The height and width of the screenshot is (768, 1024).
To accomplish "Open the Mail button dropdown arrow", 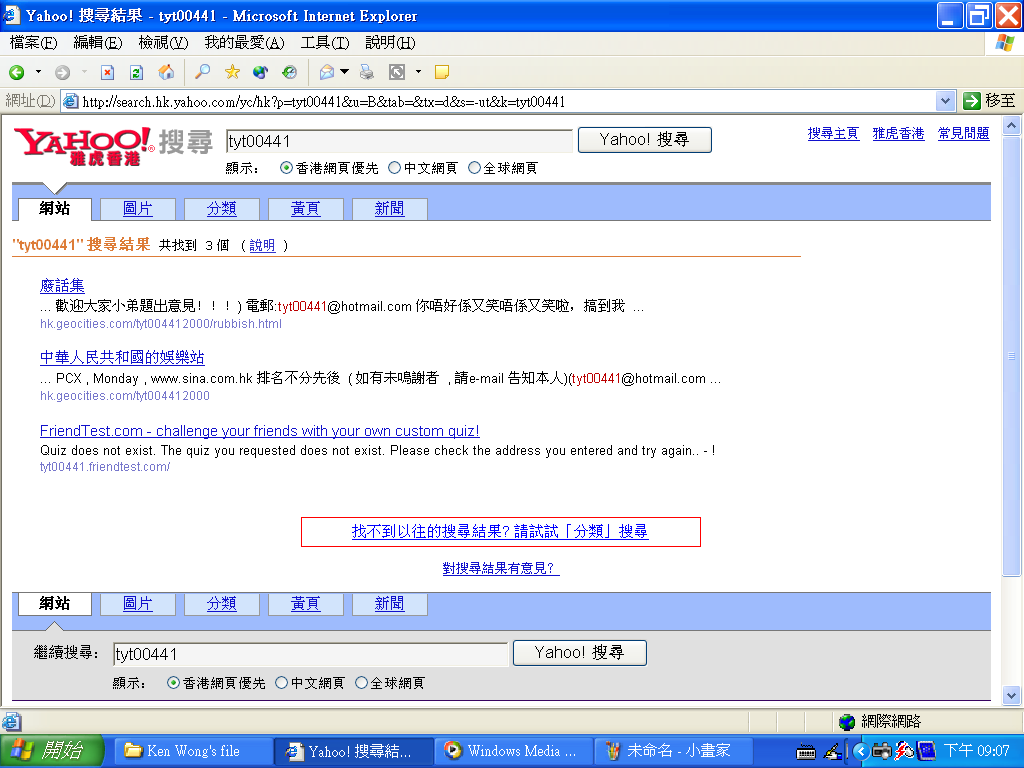I will pos(344,72).
